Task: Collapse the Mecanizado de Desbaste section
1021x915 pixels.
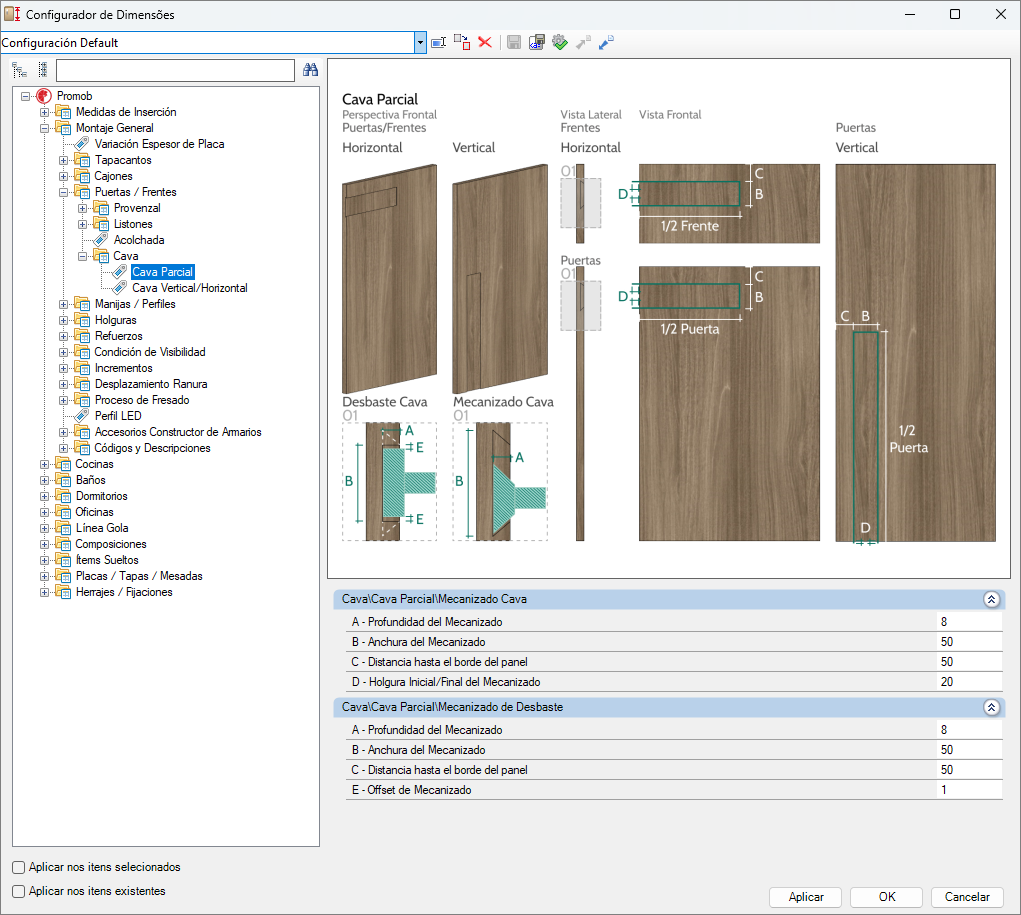Action: [991, 708]
